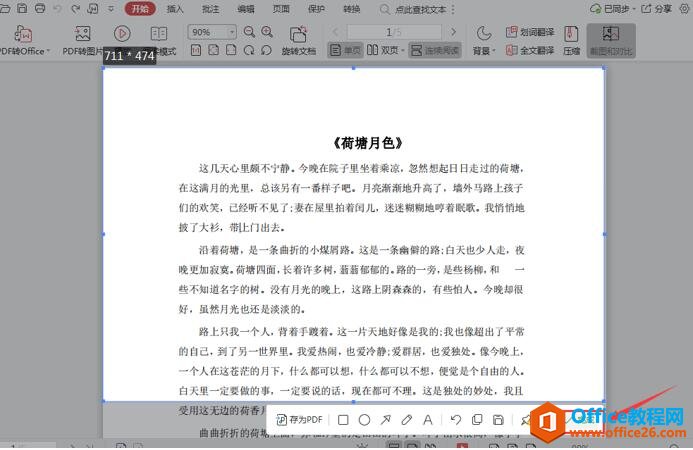The image size is (693, 450).
Task: Open the 已同步 cloud sync dropdown
Action: 613,8
